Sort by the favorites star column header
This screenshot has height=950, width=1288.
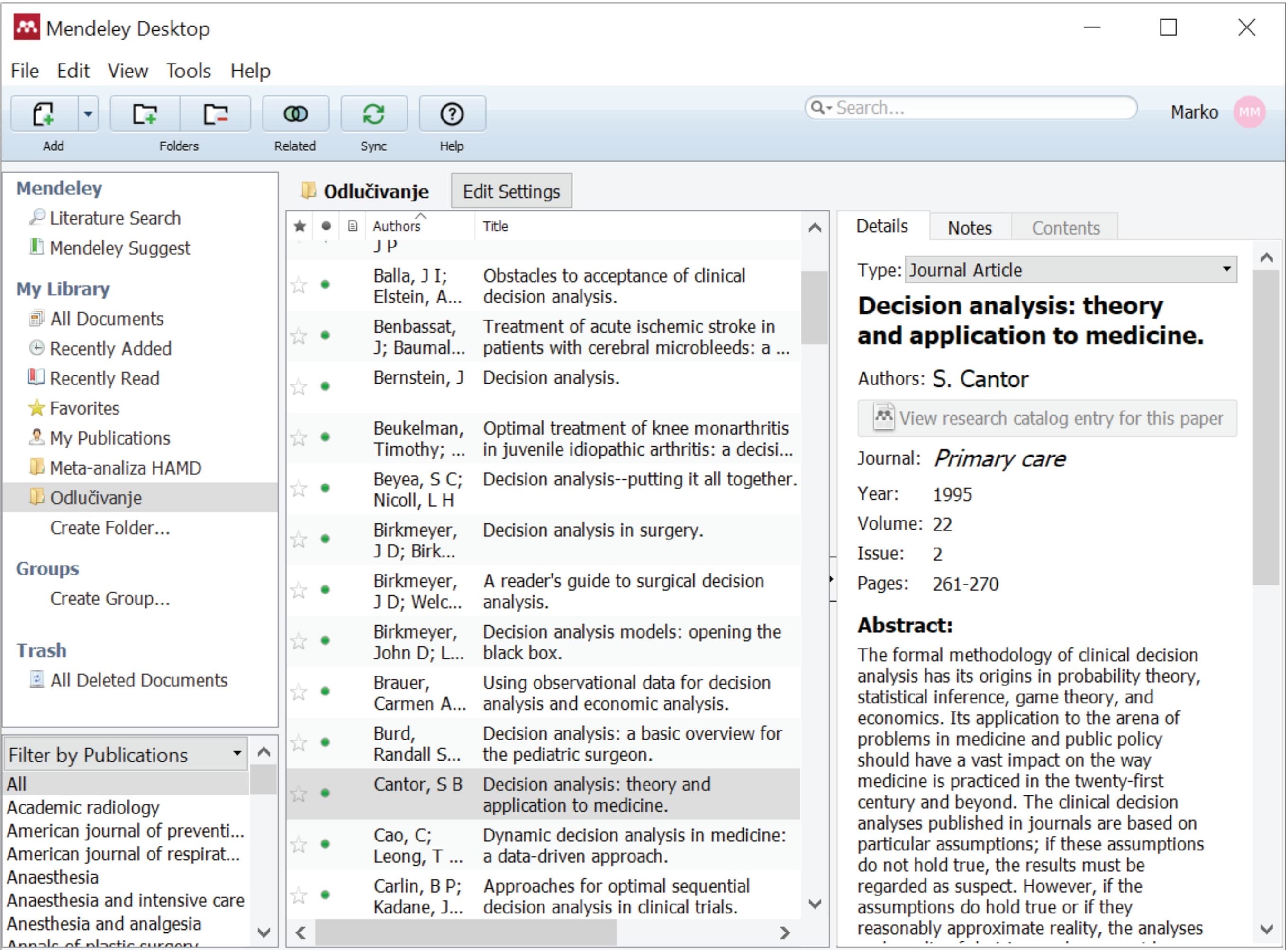click(299, 226)
